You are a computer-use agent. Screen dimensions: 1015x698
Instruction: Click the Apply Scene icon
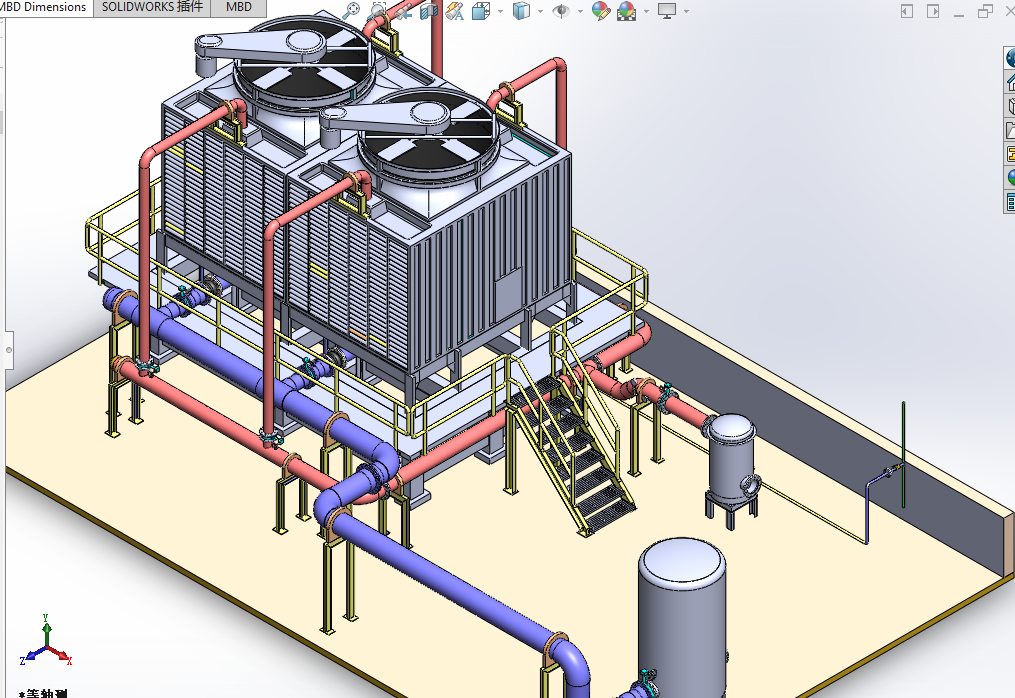pyautogui.click(x=627, y=11)
